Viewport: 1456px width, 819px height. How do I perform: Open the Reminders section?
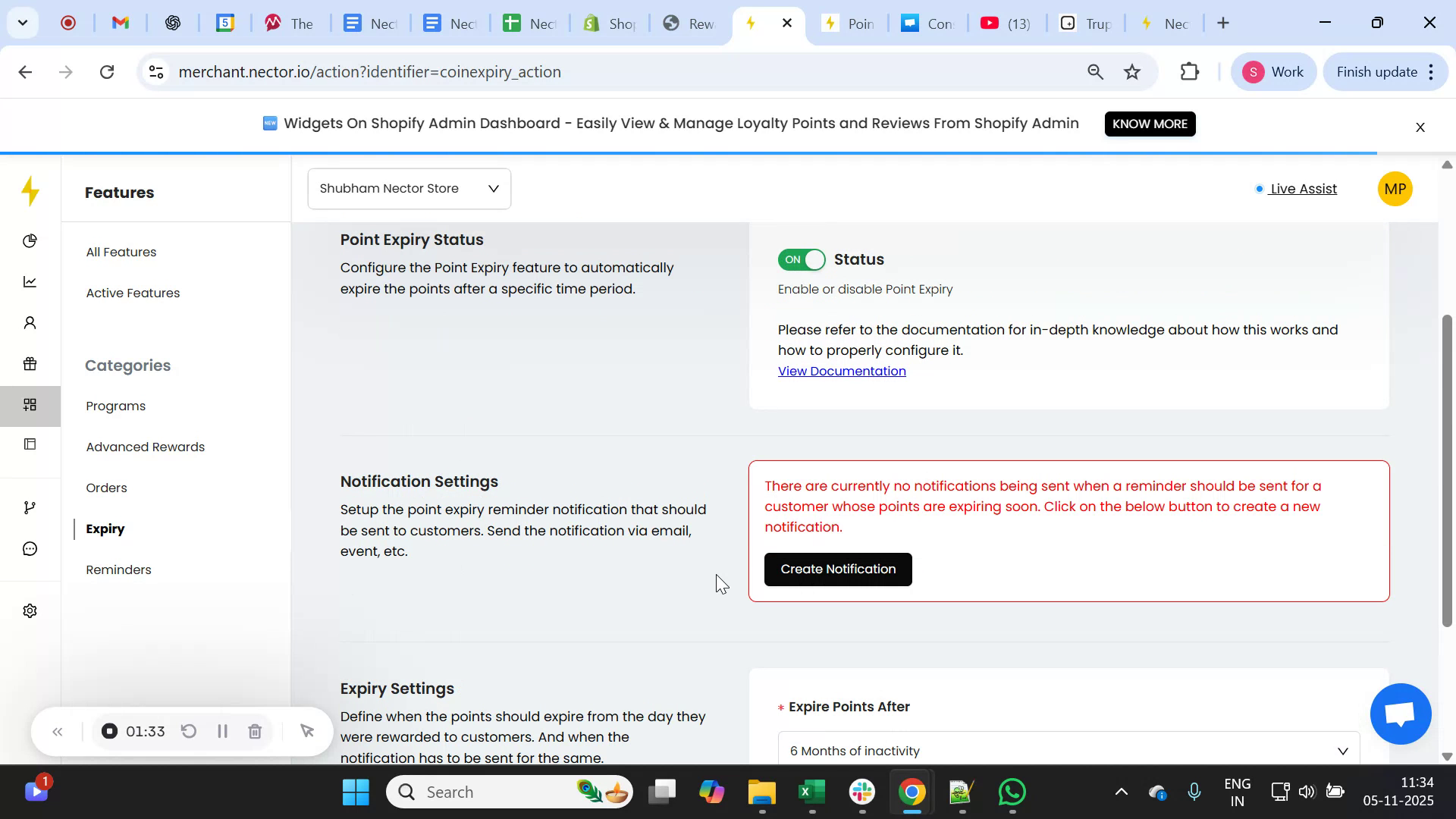[118, 570]
